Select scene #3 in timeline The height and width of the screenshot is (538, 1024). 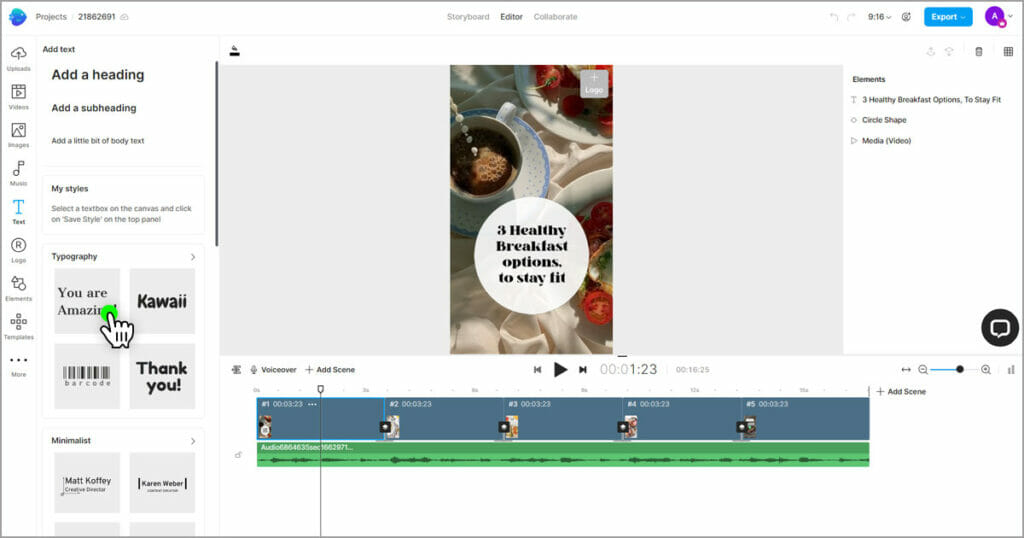click(x=563, y=419)
